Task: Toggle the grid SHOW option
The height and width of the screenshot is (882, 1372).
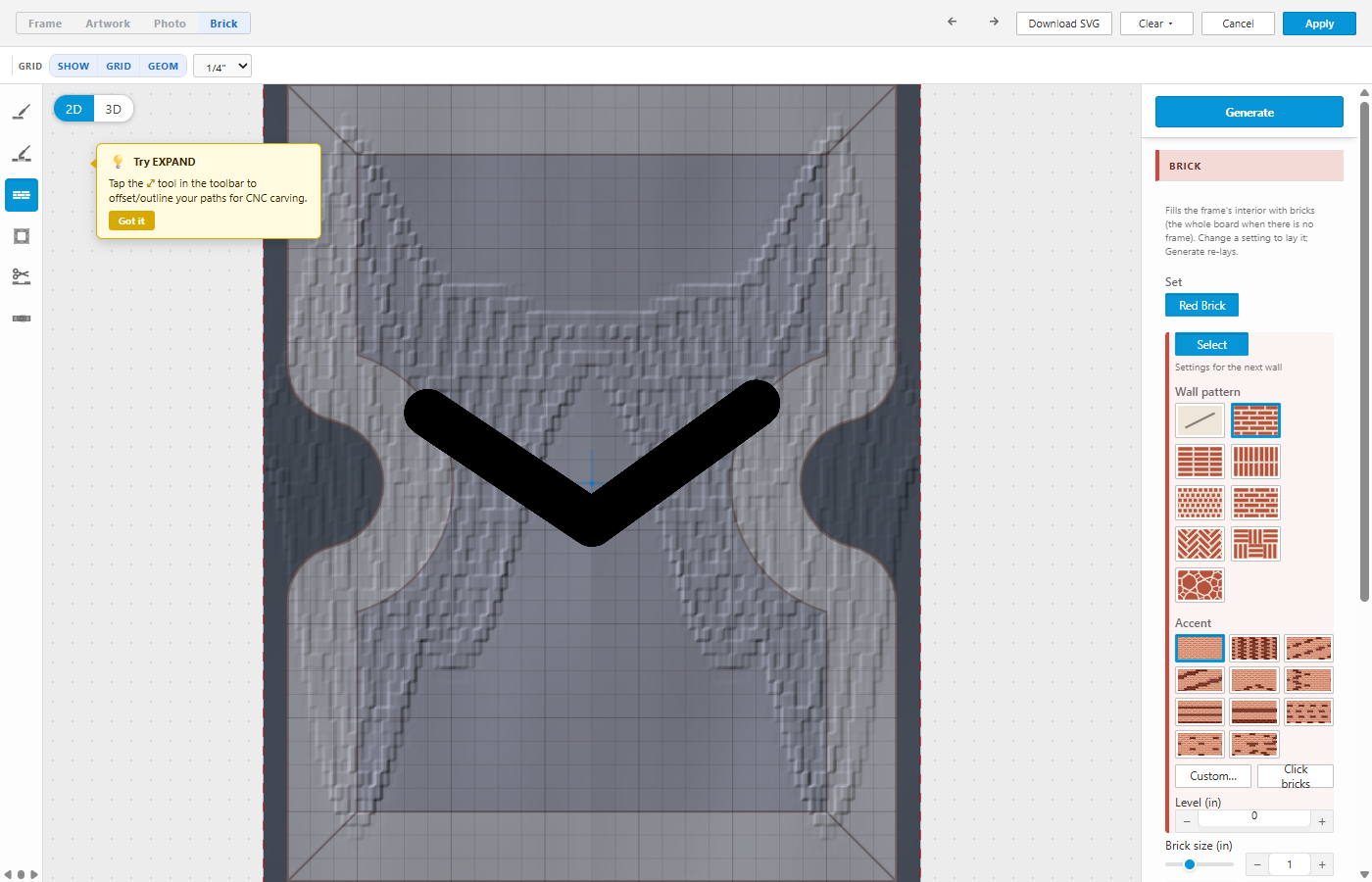Action: point(73,67)
